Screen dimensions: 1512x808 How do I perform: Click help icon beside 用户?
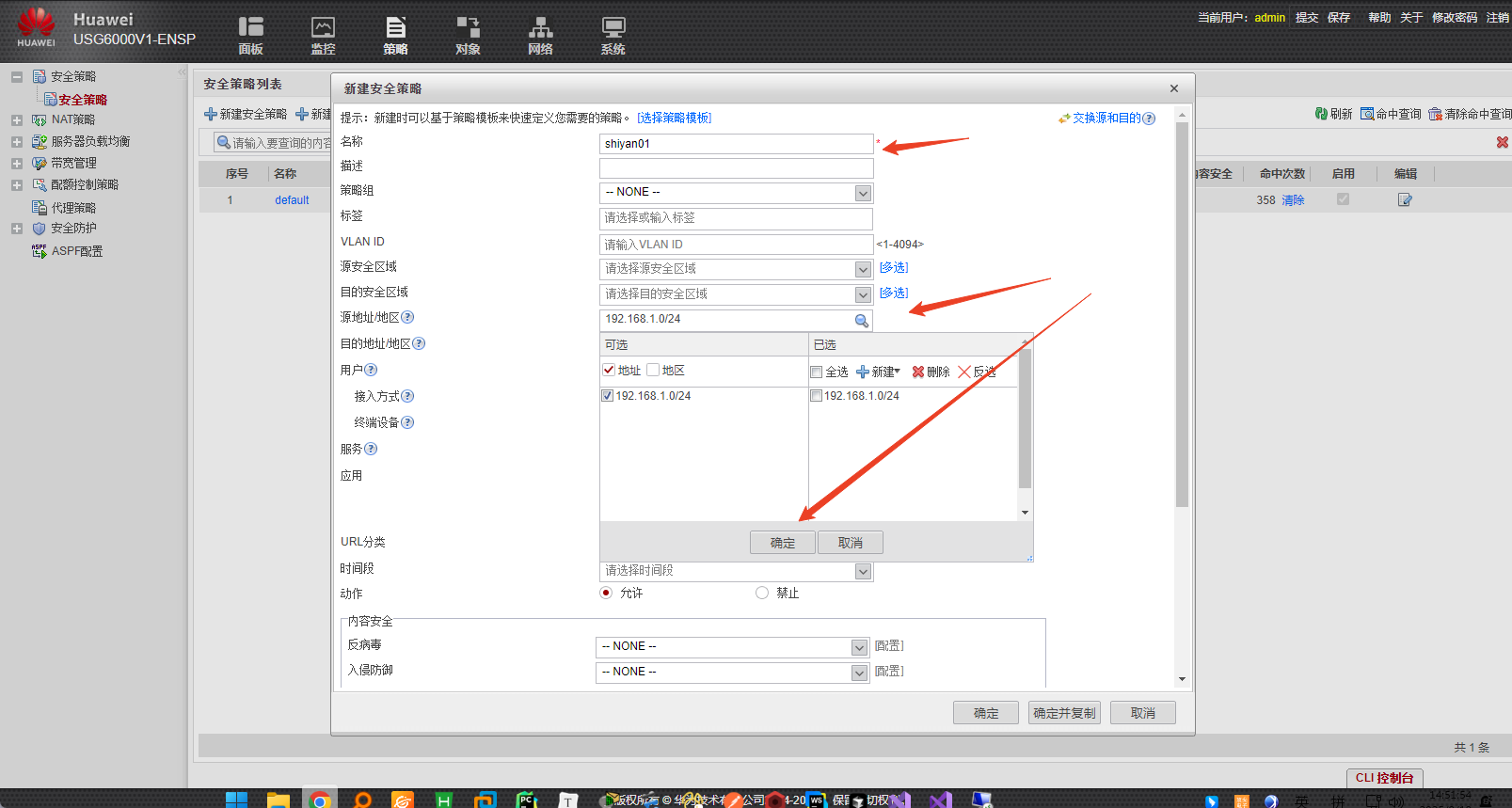371,370
